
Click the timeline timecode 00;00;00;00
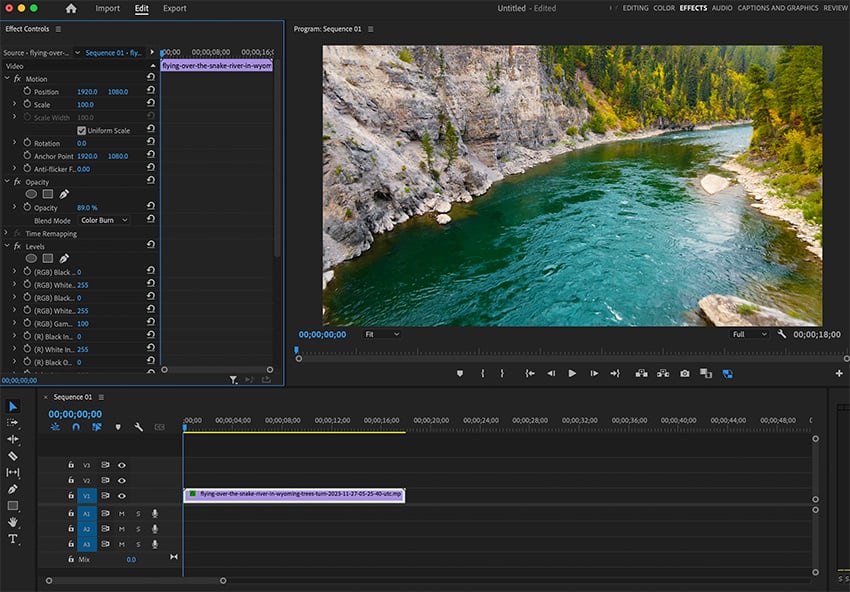[x=75, y=414]
